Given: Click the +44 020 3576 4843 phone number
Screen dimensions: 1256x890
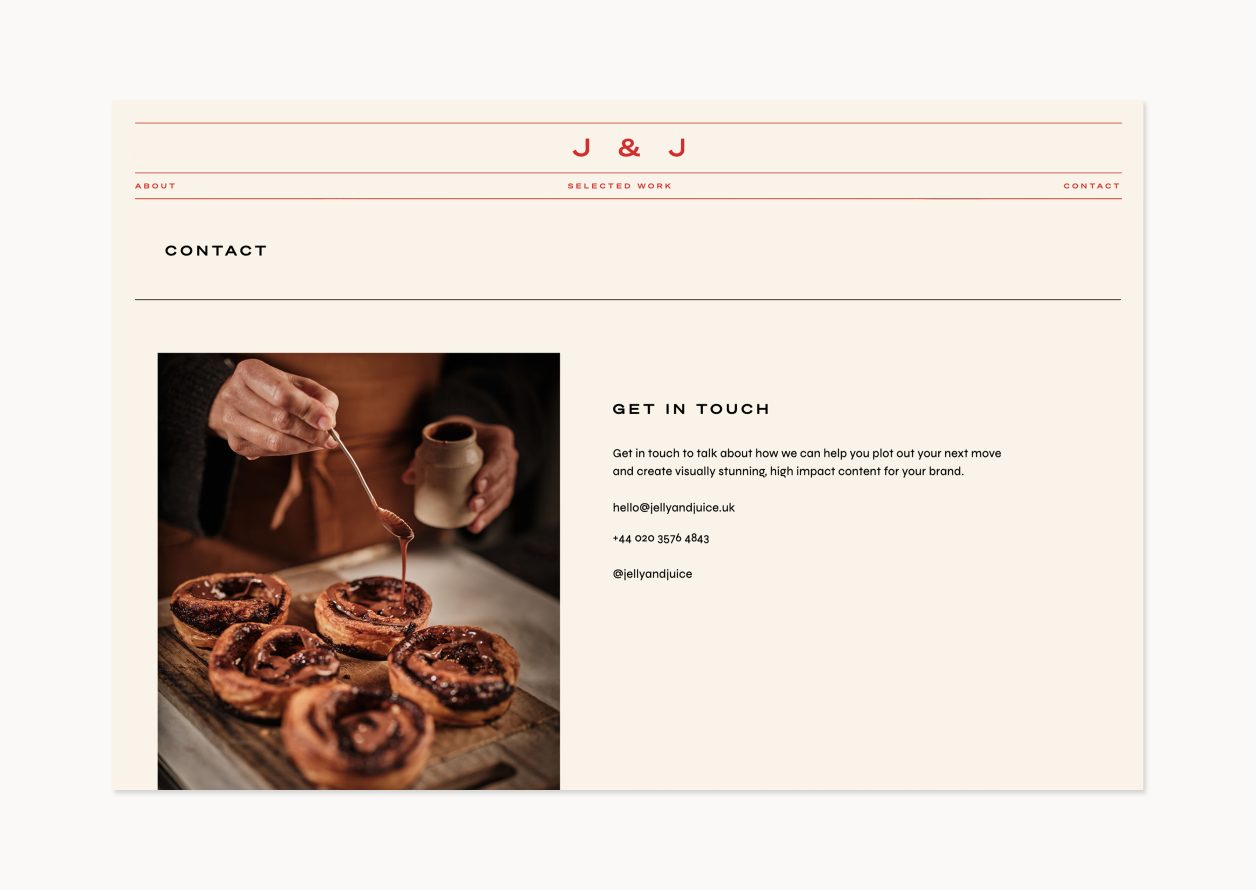Looking at the screenshot, I should click(661, 538).
